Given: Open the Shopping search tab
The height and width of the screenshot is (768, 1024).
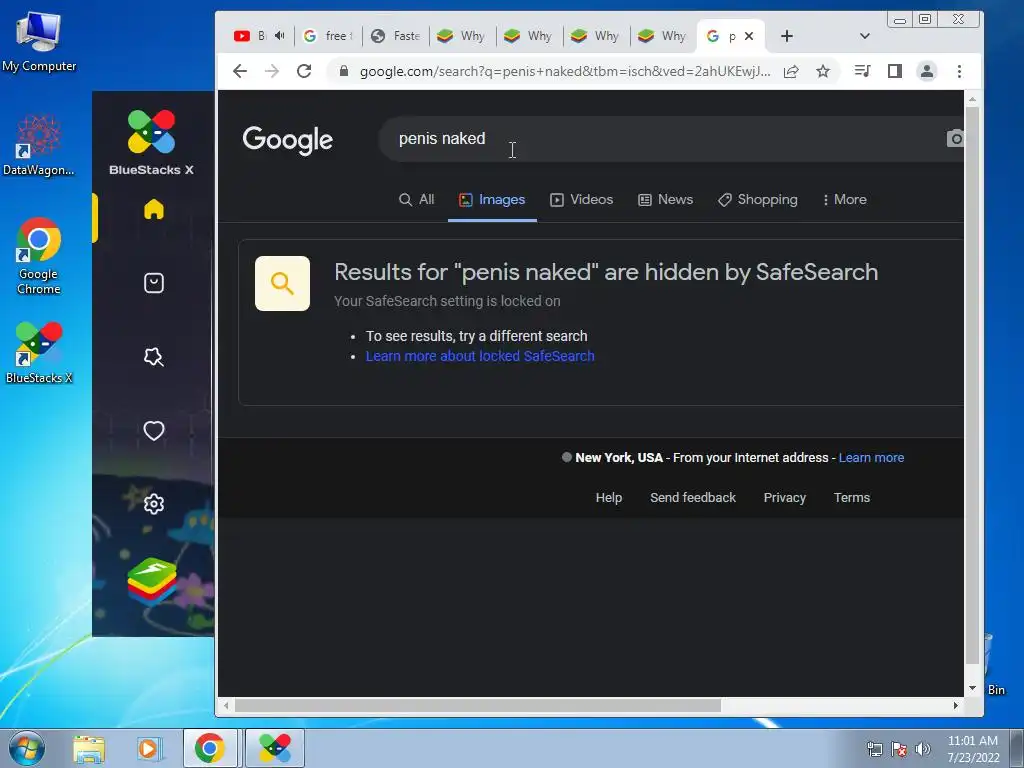Looking at the screenshot, I should click(x=758, y=200).
